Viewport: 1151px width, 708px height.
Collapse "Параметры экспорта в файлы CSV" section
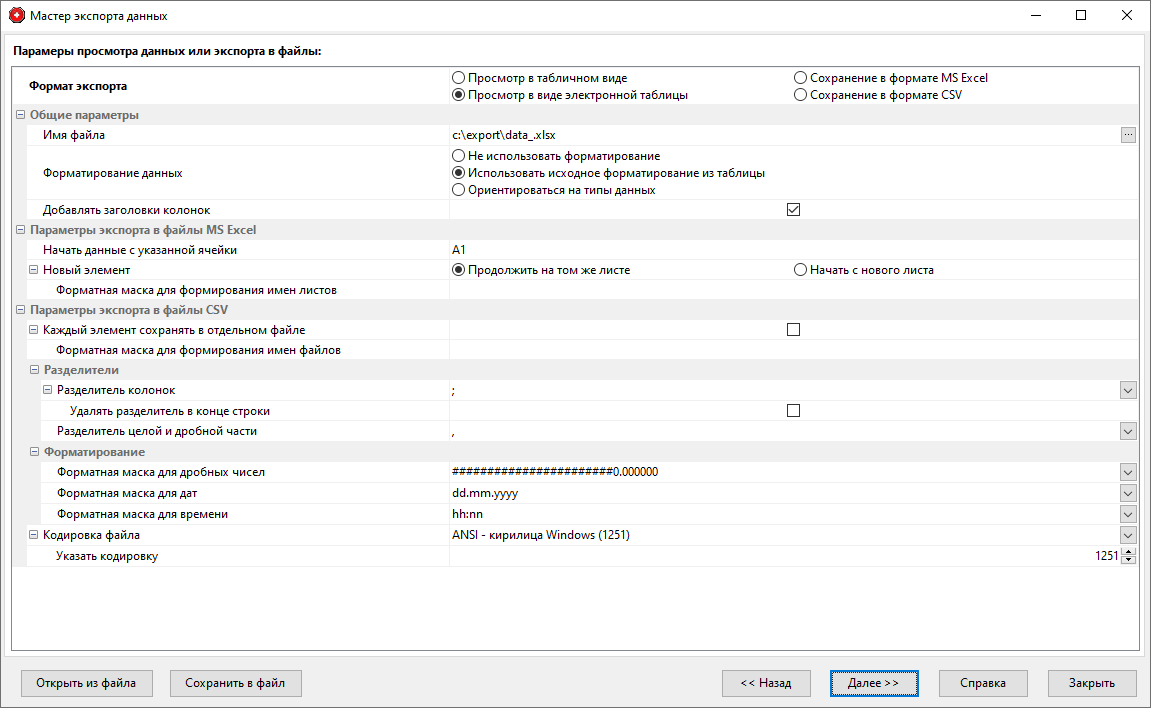coord(19,309)
